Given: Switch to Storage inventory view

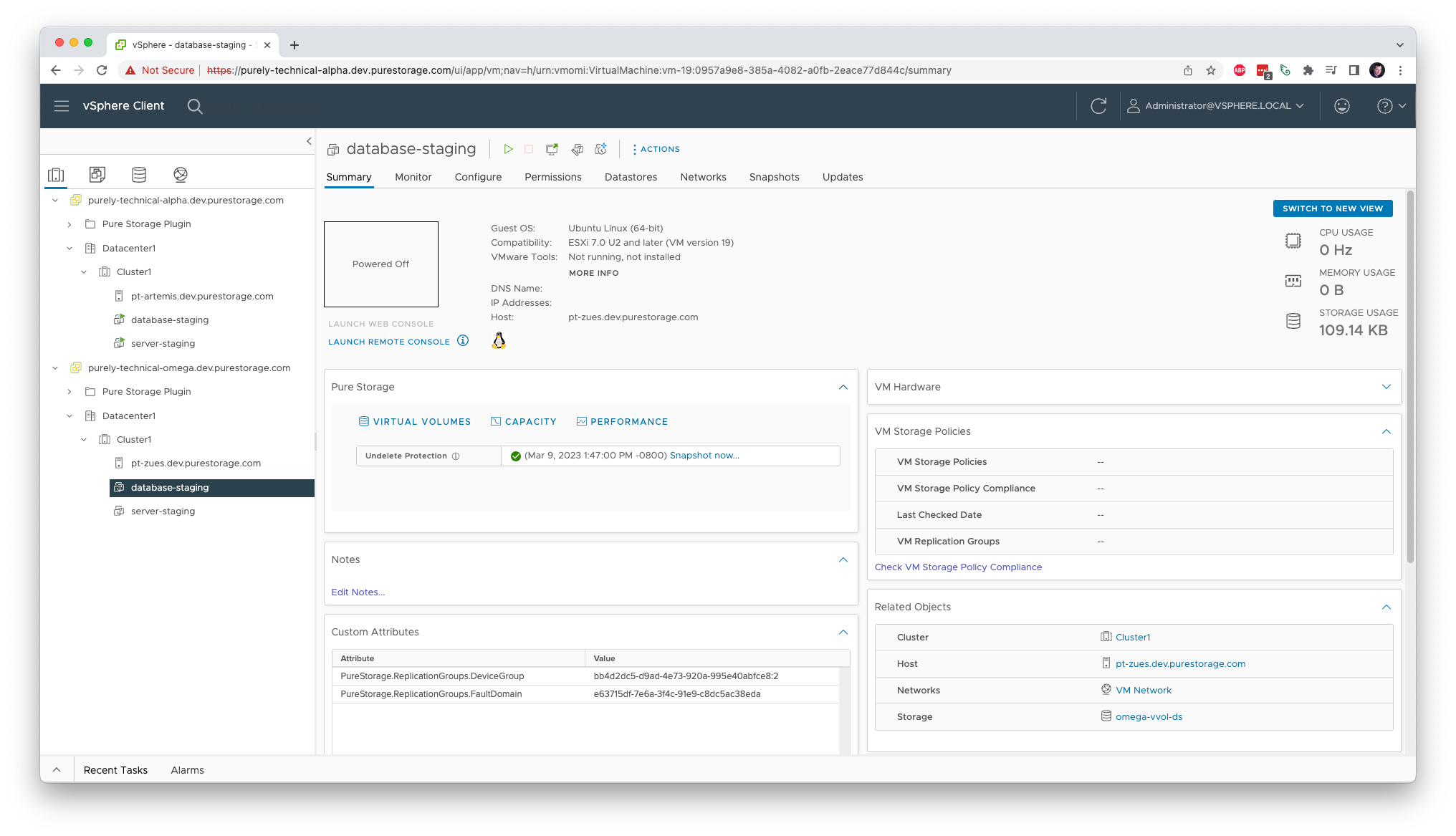Looking at the screenshot, I should (139, 174).
